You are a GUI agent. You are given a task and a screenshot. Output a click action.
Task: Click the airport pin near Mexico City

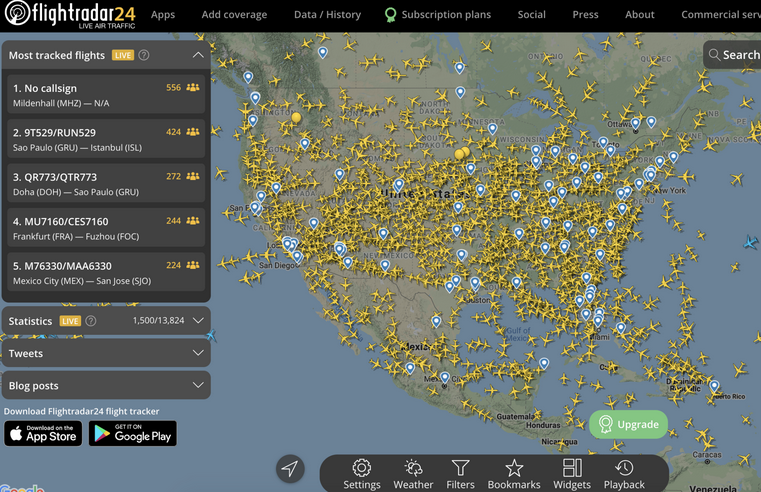[445, 377]
